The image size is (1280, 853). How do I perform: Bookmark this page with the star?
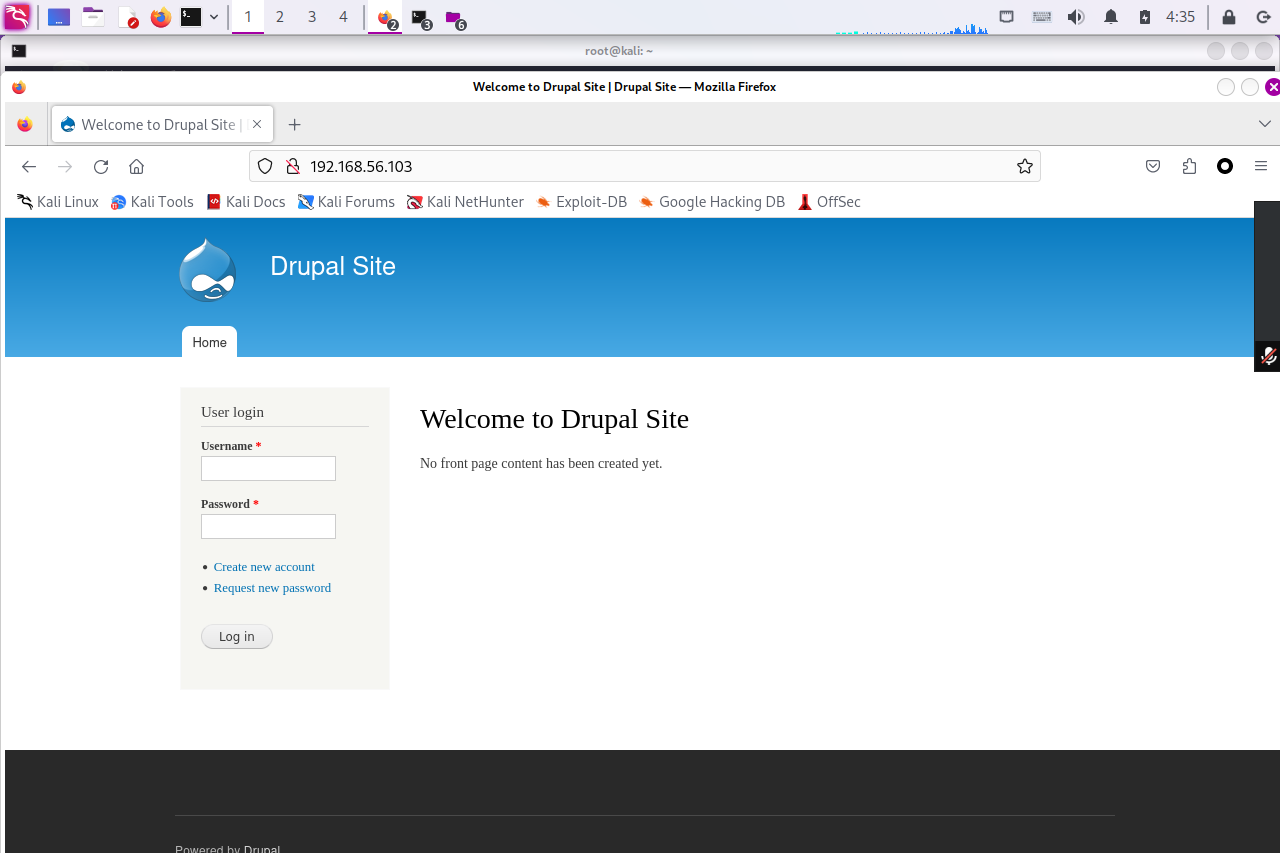coord(1025,166)
